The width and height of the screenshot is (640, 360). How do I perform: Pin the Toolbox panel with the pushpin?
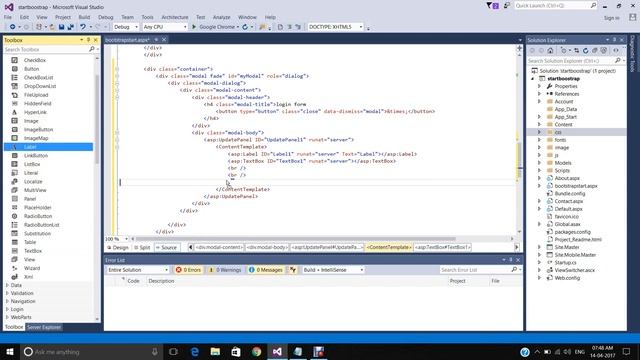click(x=88, y=40)
